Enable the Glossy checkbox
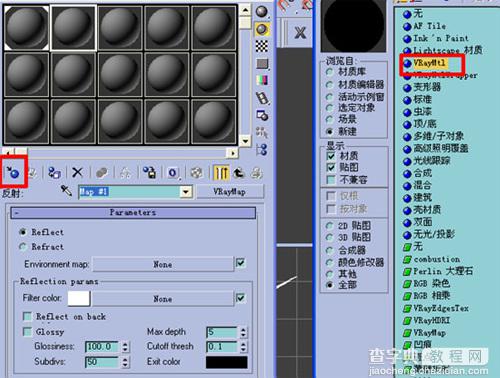The height and width of the screenshot is (378, 500). pos(27,331)
